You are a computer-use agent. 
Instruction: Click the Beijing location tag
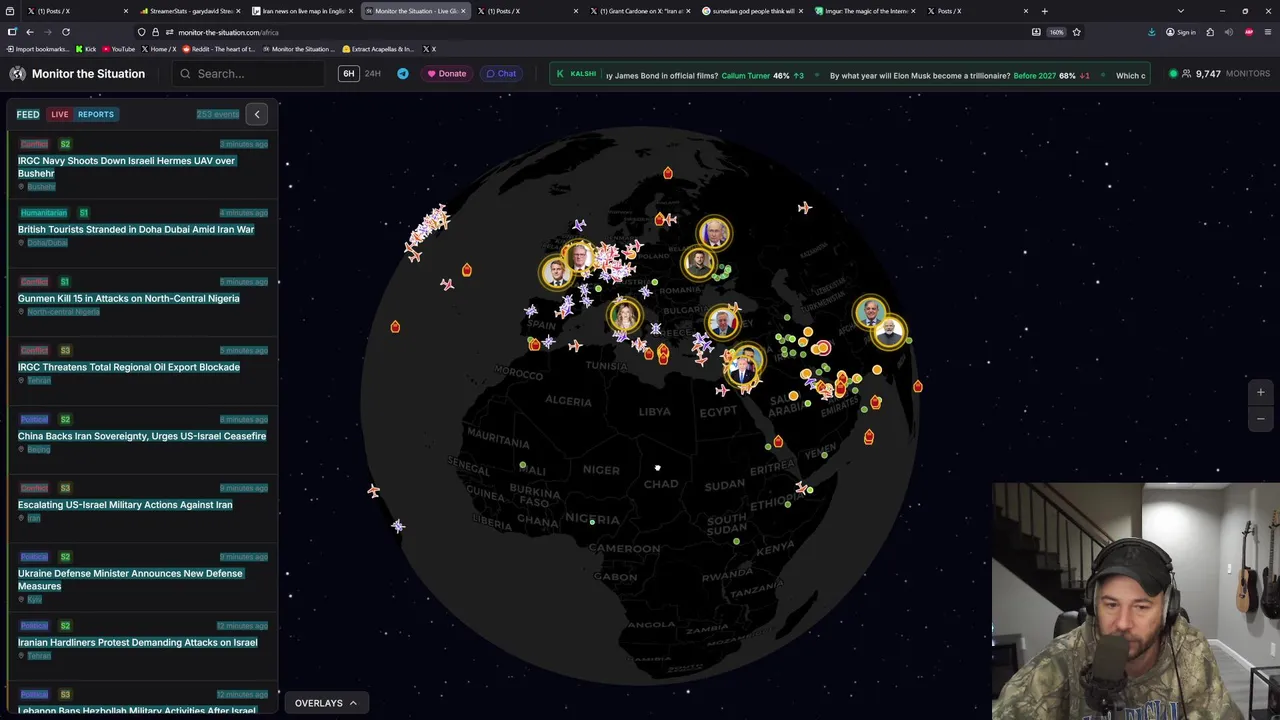(38, 450)
